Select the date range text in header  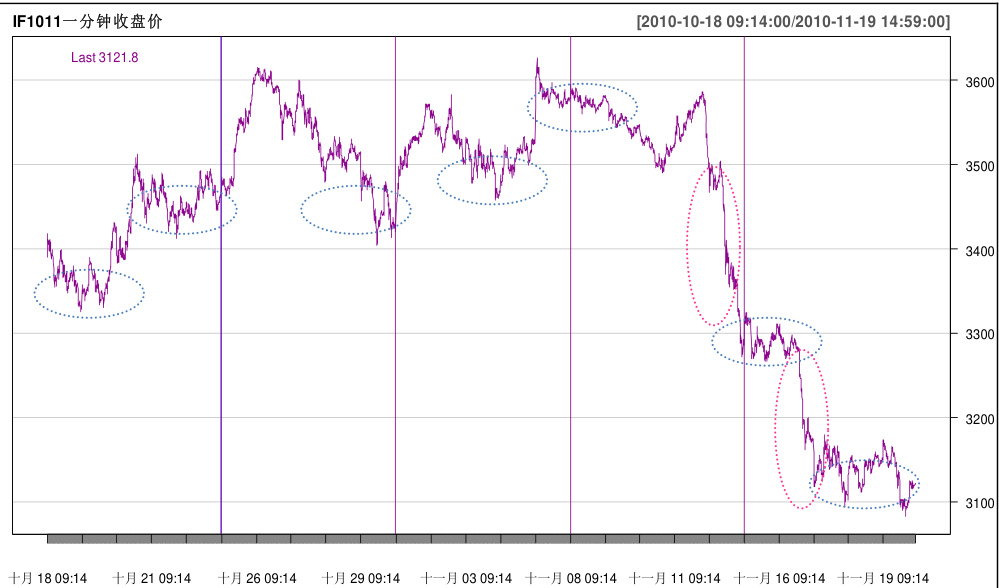(x=792, y=22)
